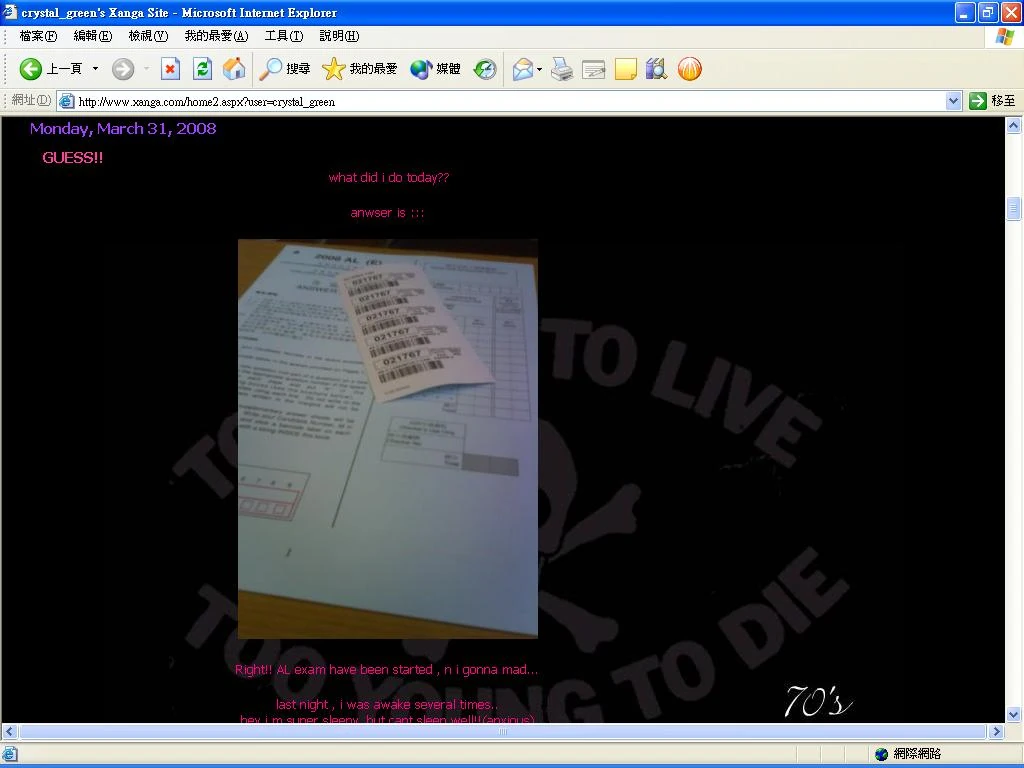
Task: Click the horizontal scrollbar right arrow
Action: [997, 731]
